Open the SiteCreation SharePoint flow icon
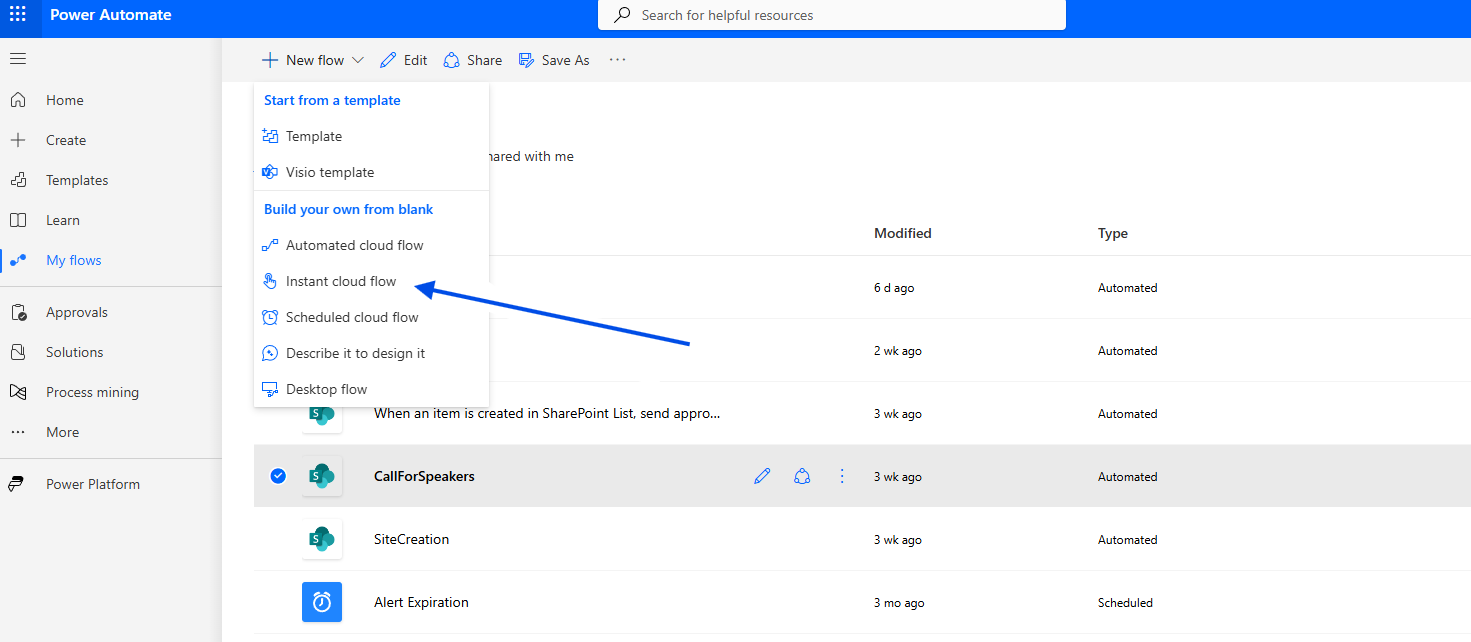 pyautogui.click(x=321, y=540)
